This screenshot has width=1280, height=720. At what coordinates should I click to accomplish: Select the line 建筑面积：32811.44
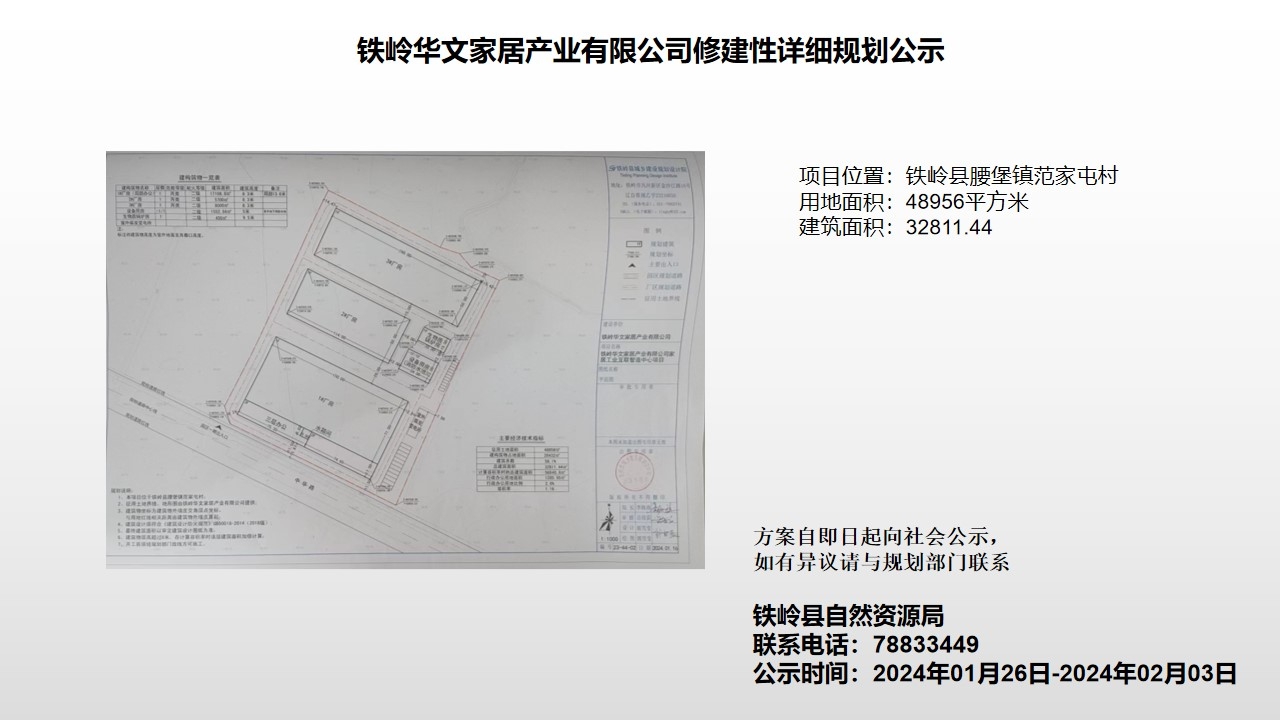pyautogui.click(x=895, y=228)
